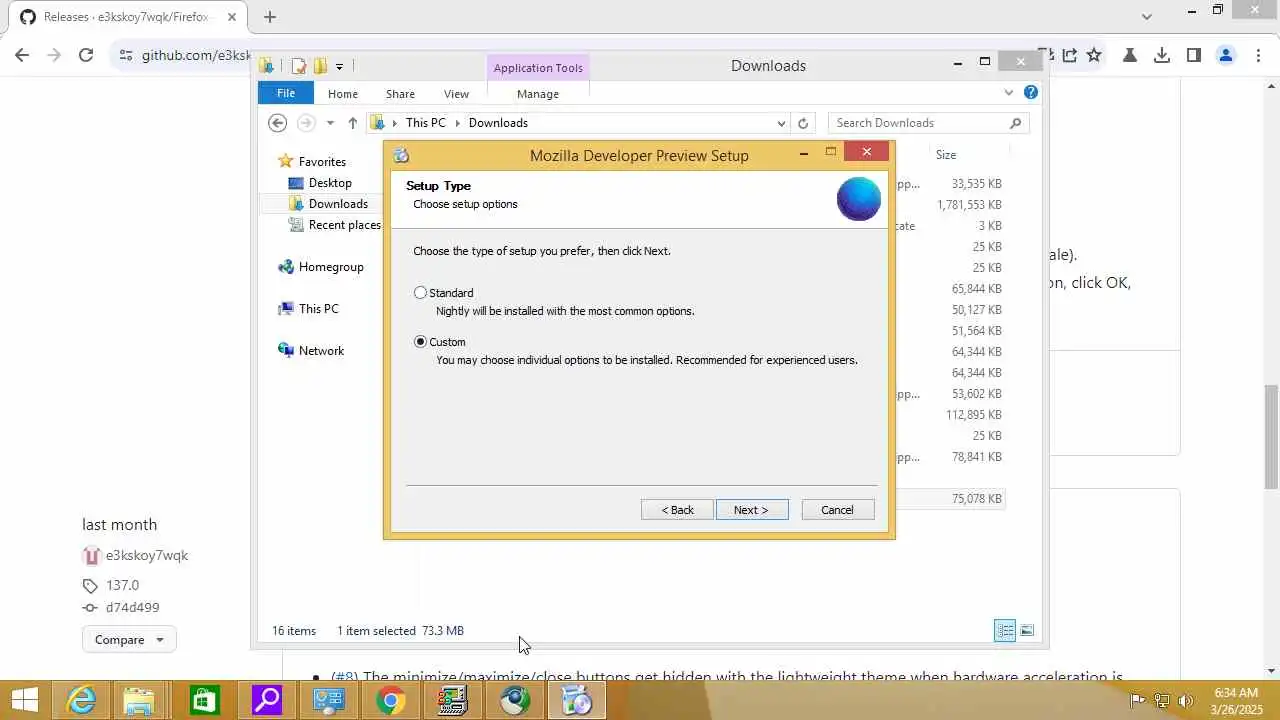Open Recent places in navigation pane
The width and height of the screenshot is (1280, 720).
344,225
